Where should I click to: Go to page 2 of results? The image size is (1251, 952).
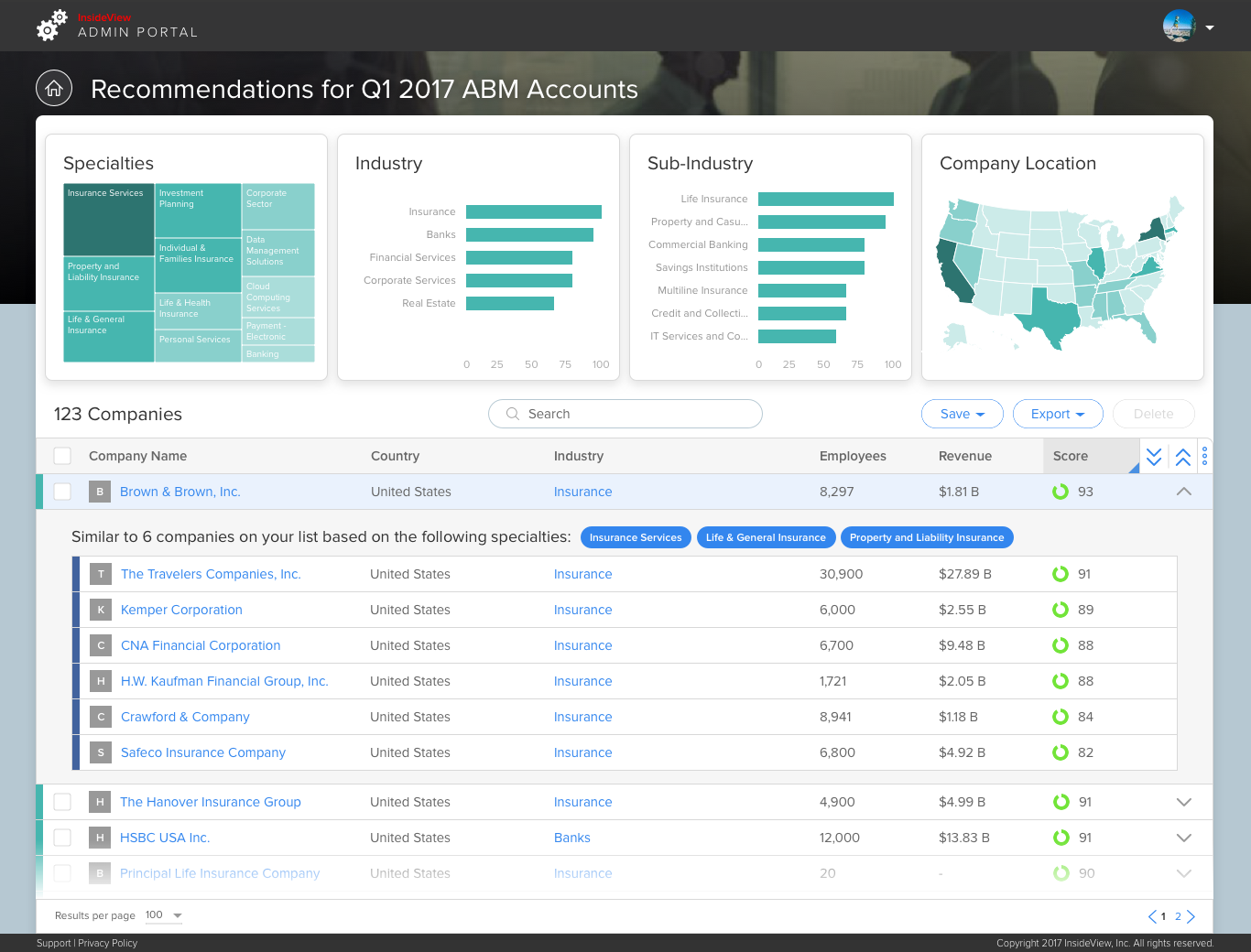pyautogui.click(x=1178, y=916)
